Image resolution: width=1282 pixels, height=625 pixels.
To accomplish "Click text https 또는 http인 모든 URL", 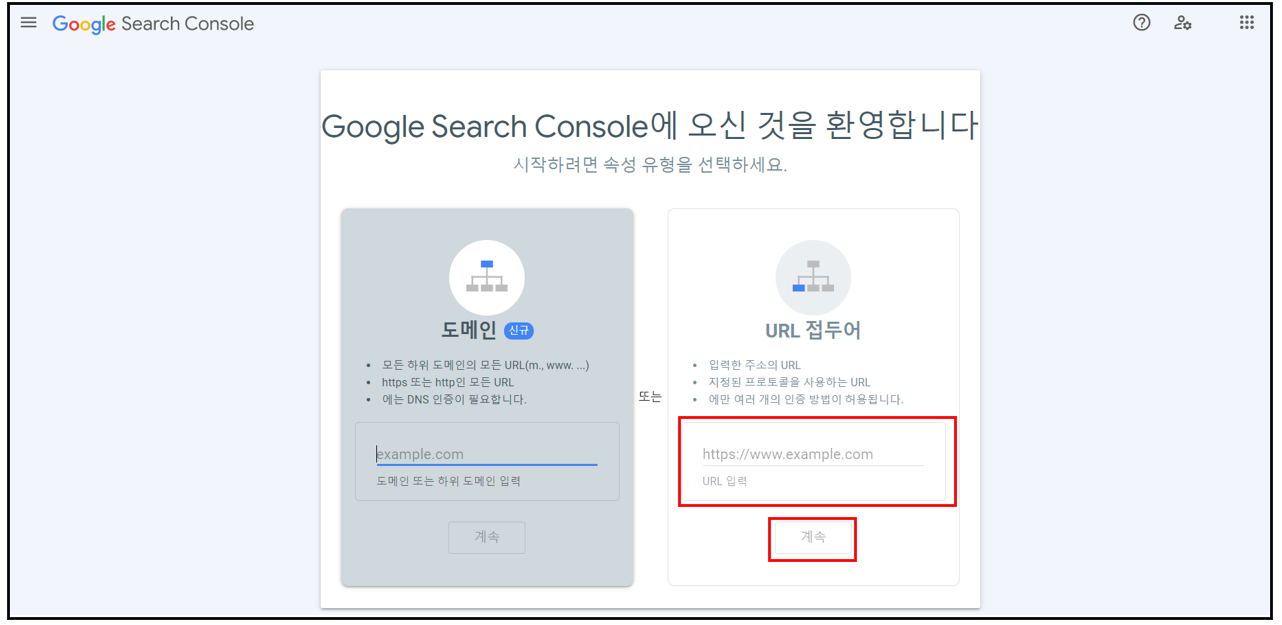I will [x=448, y=382].
